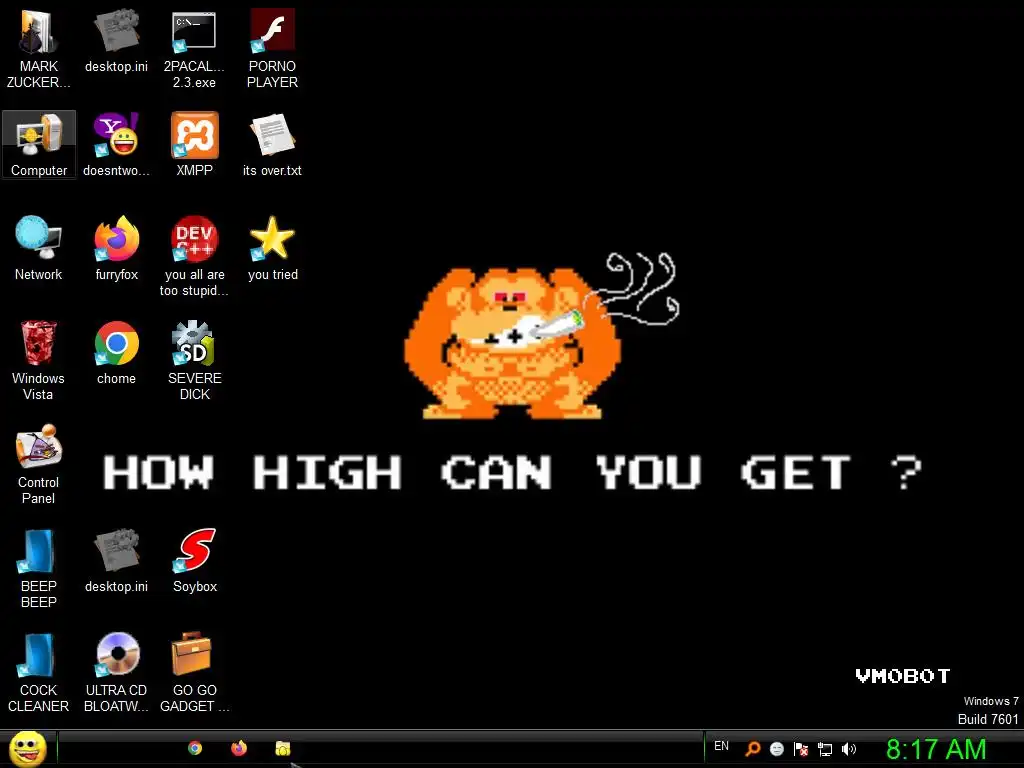Open the BEEP BEEP shortcut
Viewport: 1024px width, 768px height.
[x=39, y=568]
